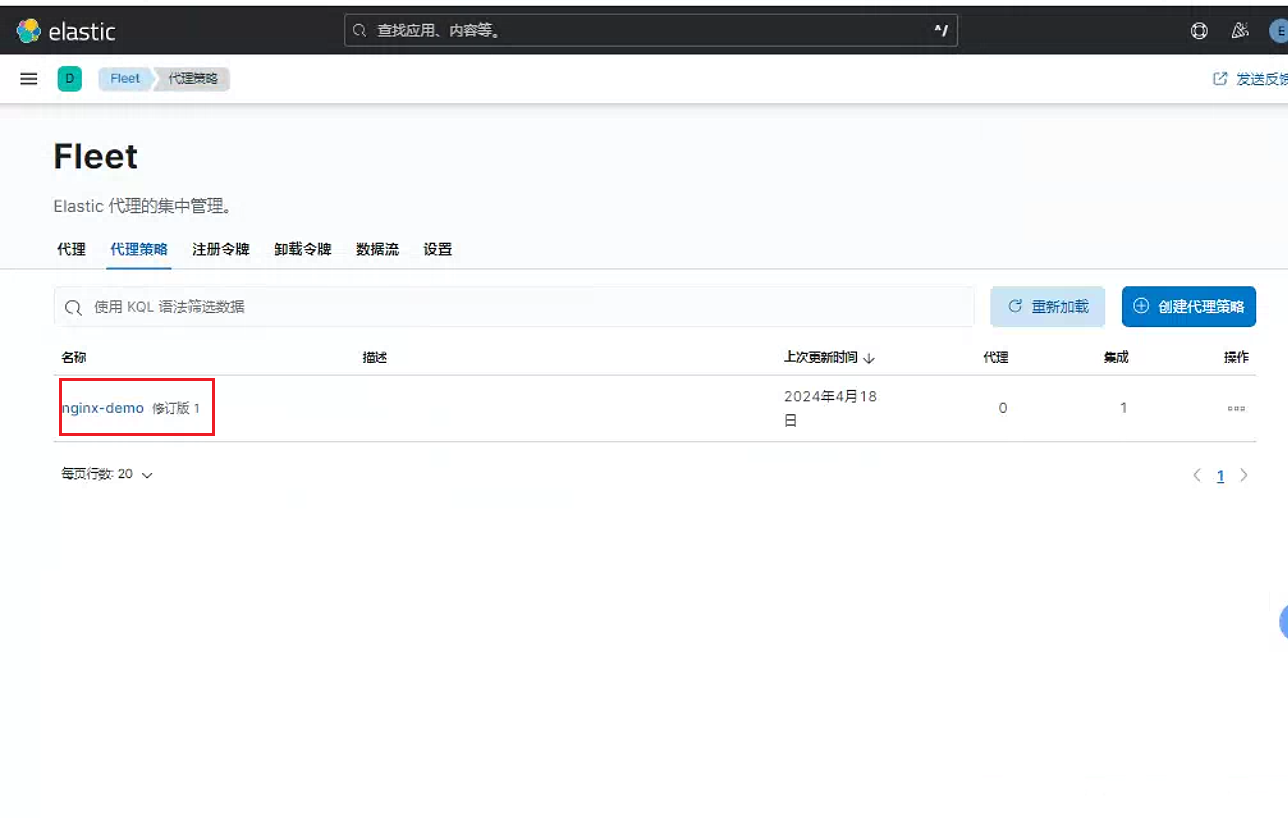The width and height of the screenshot is (1288, 818).
Task: Click page number 1
Action: click(x=1220, y=476)
